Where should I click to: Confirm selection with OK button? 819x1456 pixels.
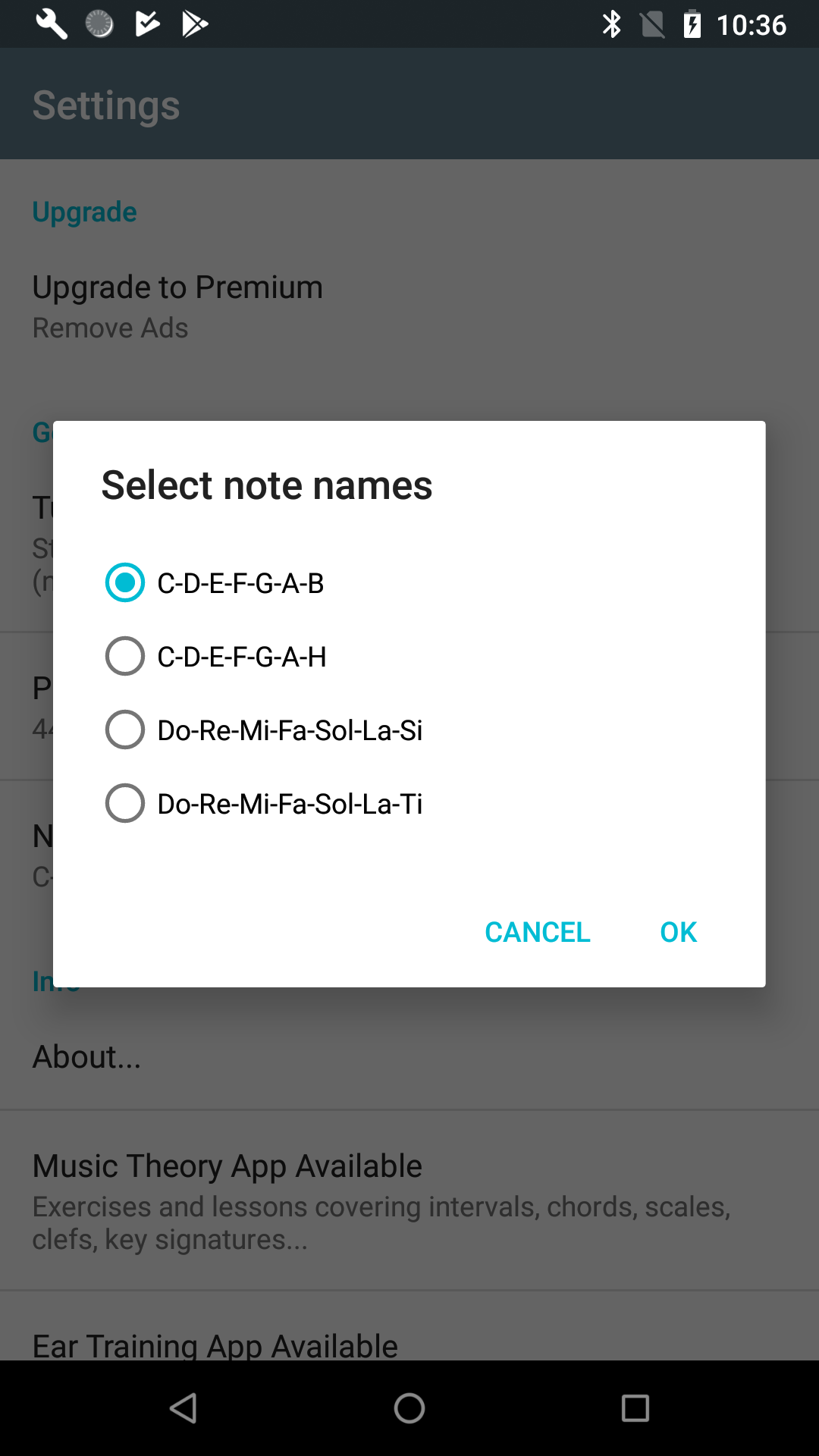coord(678,932)
